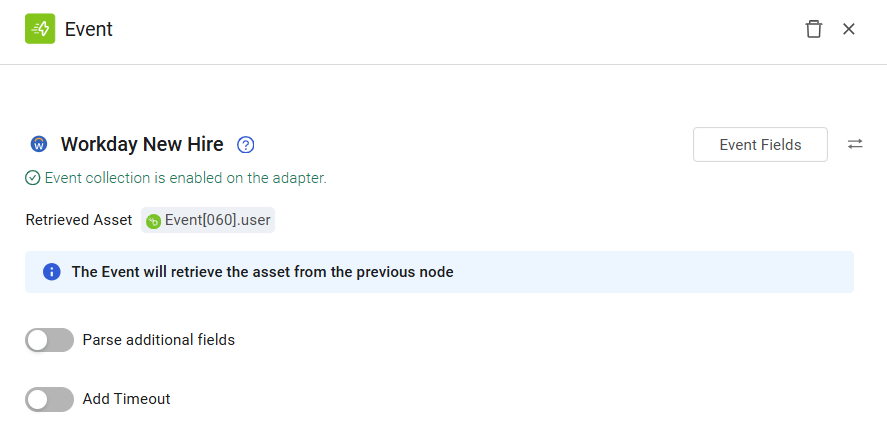Click the swap arrows icon to change the event
Viewport: 887px width, 440px height.
click(x=855, y=144)
